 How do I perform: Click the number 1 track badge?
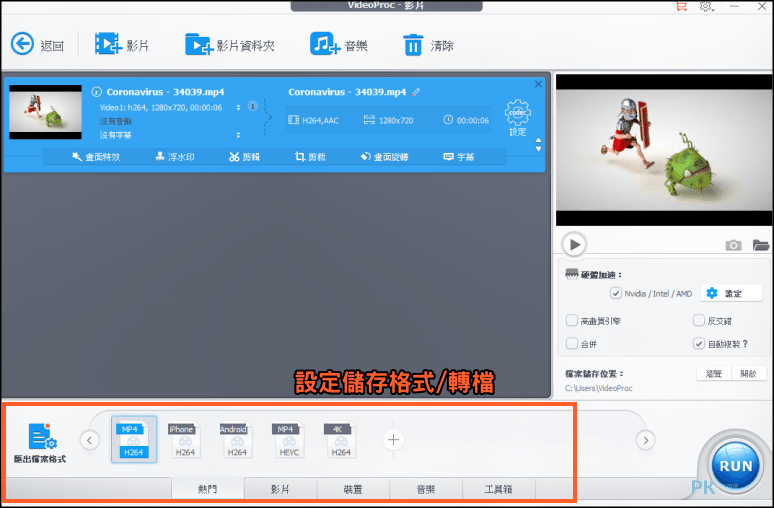(x=252, y=106)
